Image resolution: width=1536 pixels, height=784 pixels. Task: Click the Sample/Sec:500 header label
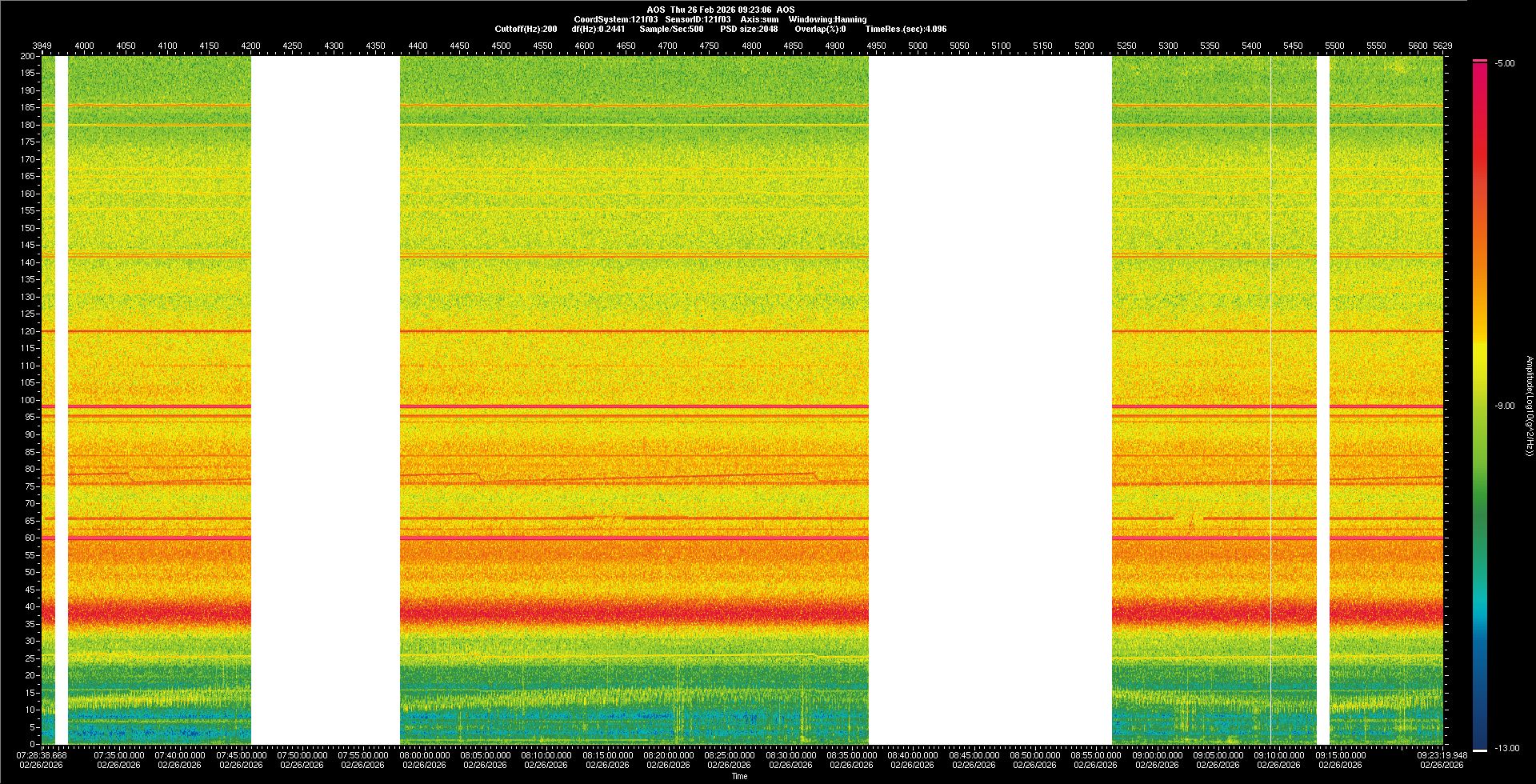click(671, 29)
